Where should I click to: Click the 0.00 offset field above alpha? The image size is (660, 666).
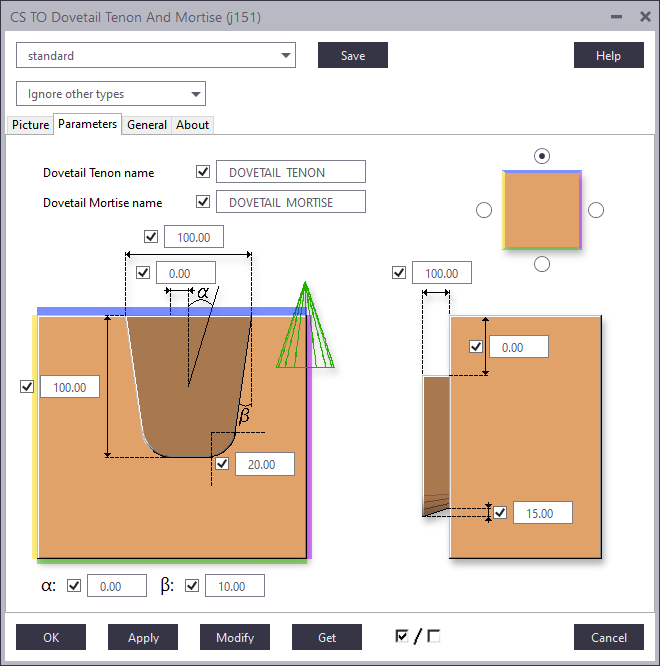186,273
